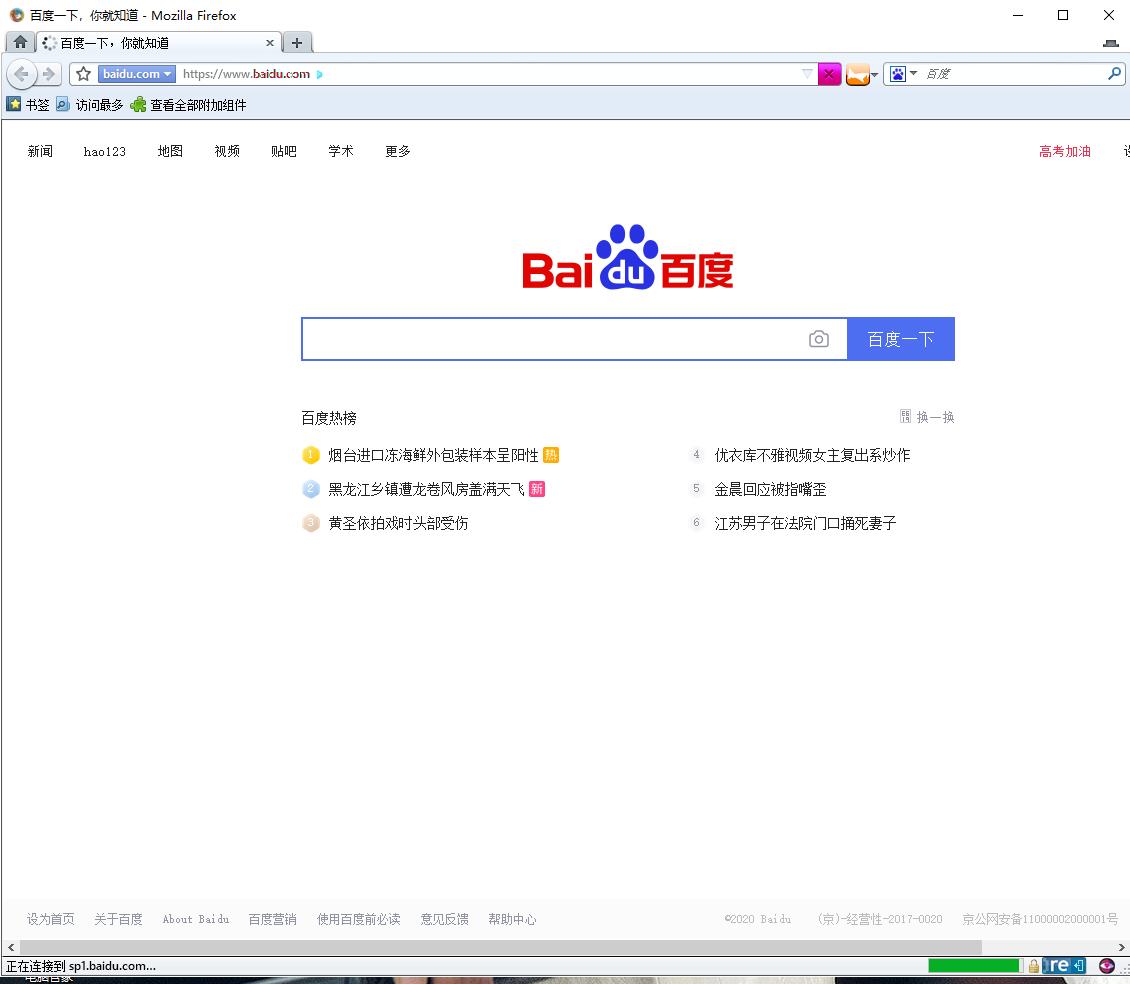Click the magnifying glass to search with Baidu
1130x984 pixels.
1114,73
